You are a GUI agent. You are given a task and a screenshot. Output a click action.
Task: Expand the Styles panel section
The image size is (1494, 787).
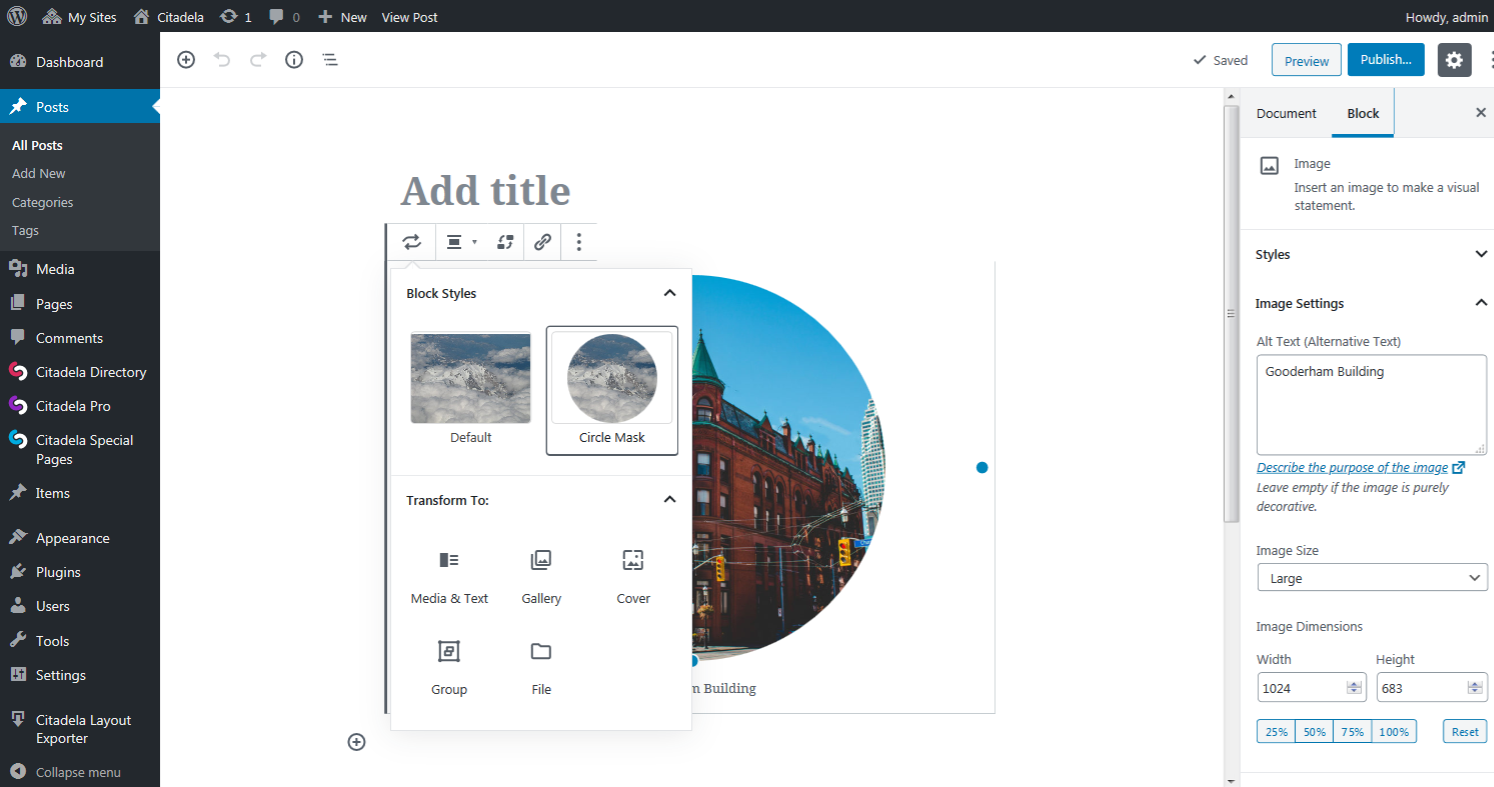1371,254
